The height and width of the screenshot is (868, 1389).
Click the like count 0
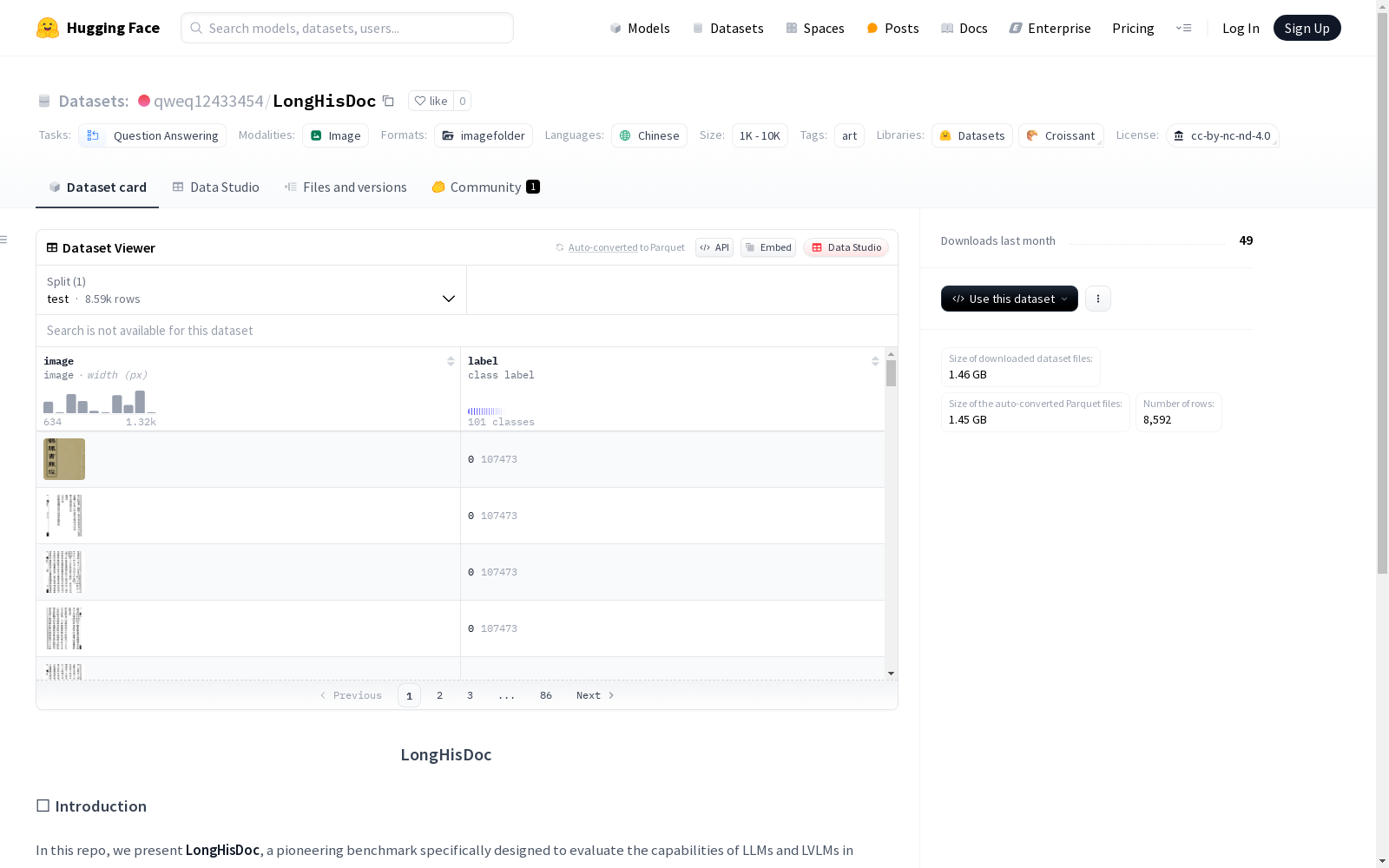[463, 101]
